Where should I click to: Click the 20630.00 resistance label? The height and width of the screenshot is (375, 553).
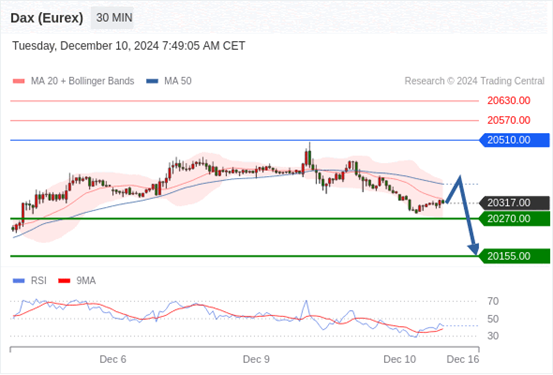(x=509, y=101)
